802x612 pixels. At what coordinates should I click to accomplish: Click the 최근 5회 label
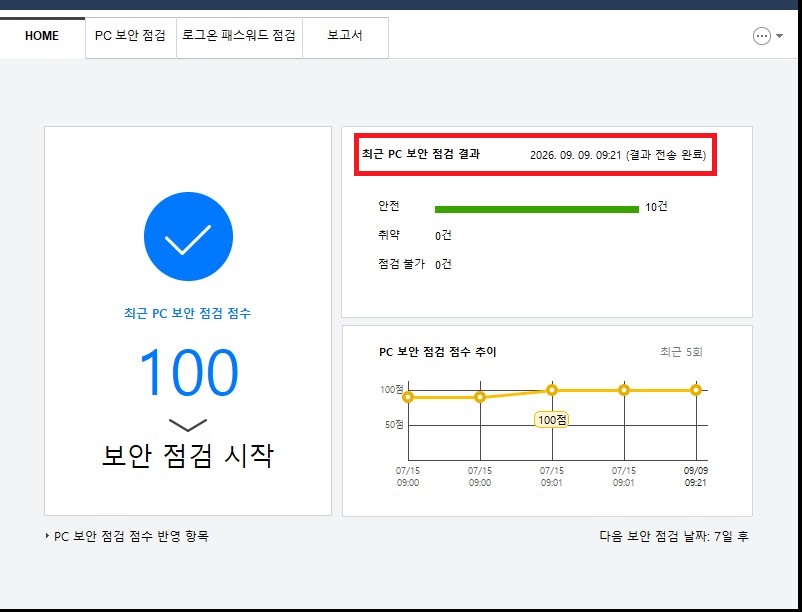click(x=681, y=352)
